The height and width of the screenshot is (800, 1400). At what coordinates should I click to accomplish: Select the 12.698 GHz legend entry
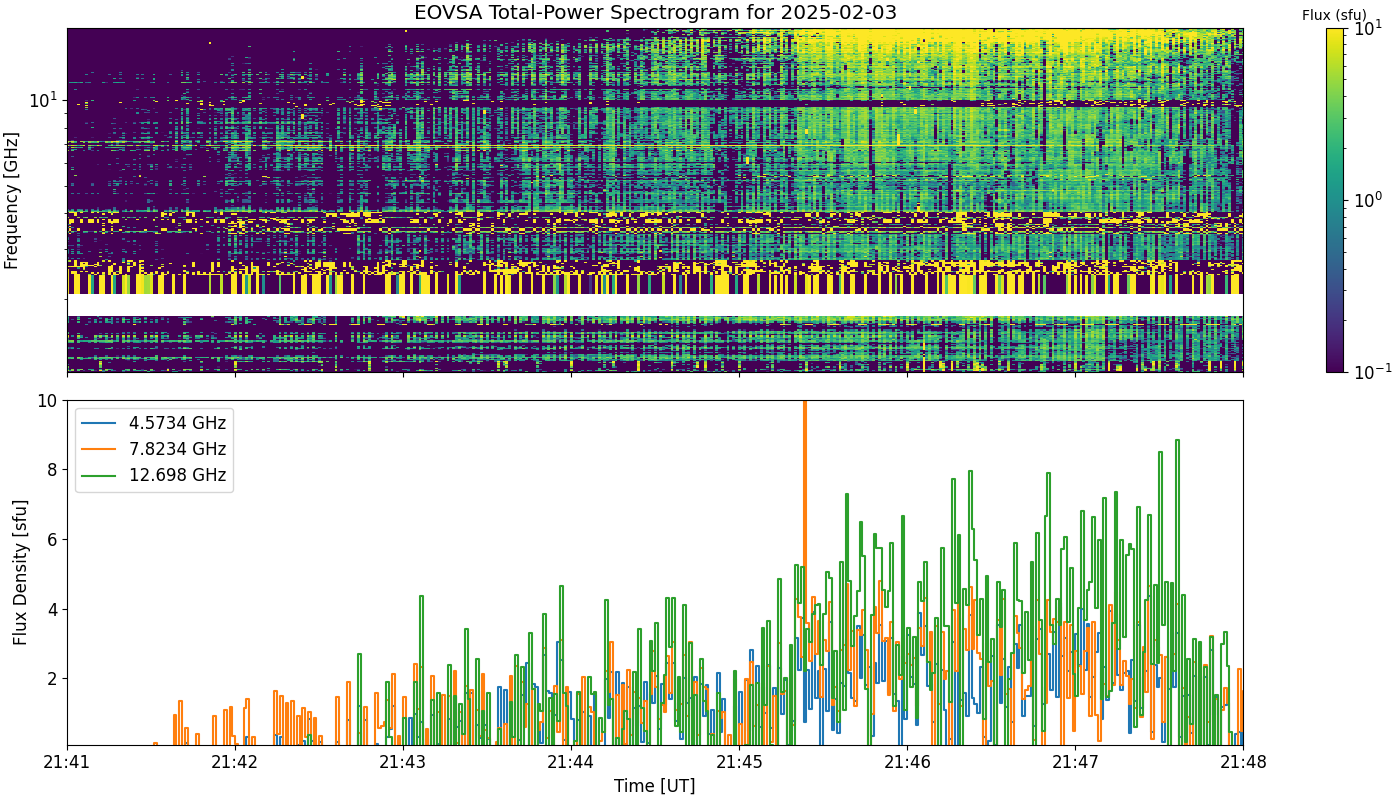[x=154, y=474]
